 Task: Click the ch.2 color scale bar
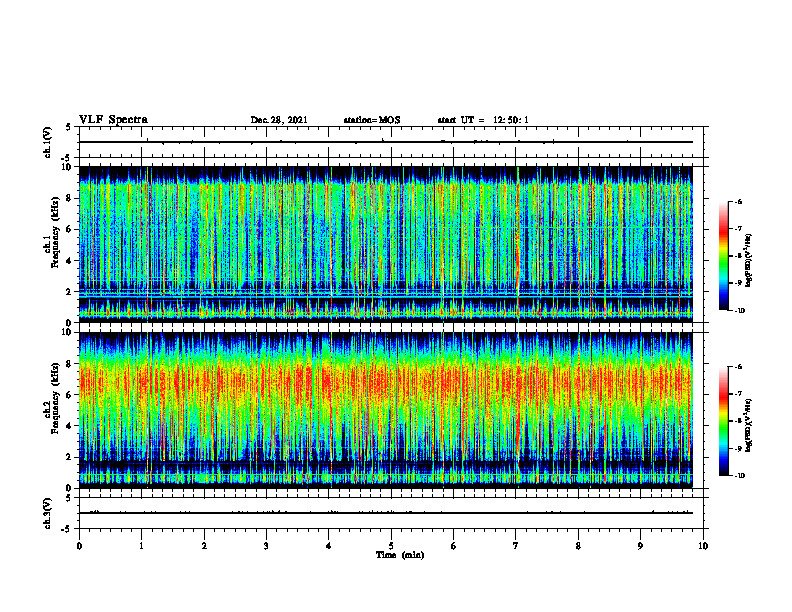pyautogui.click(x=724, y=421)
